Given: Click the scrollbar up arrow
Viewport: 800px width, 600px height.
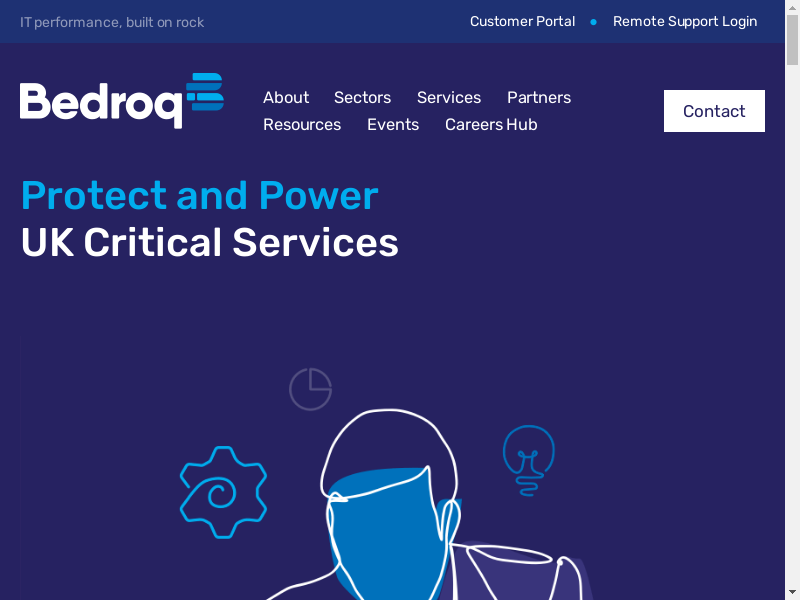Looking at the screenshot, I should pyautogui.click(x=792, y=7).
